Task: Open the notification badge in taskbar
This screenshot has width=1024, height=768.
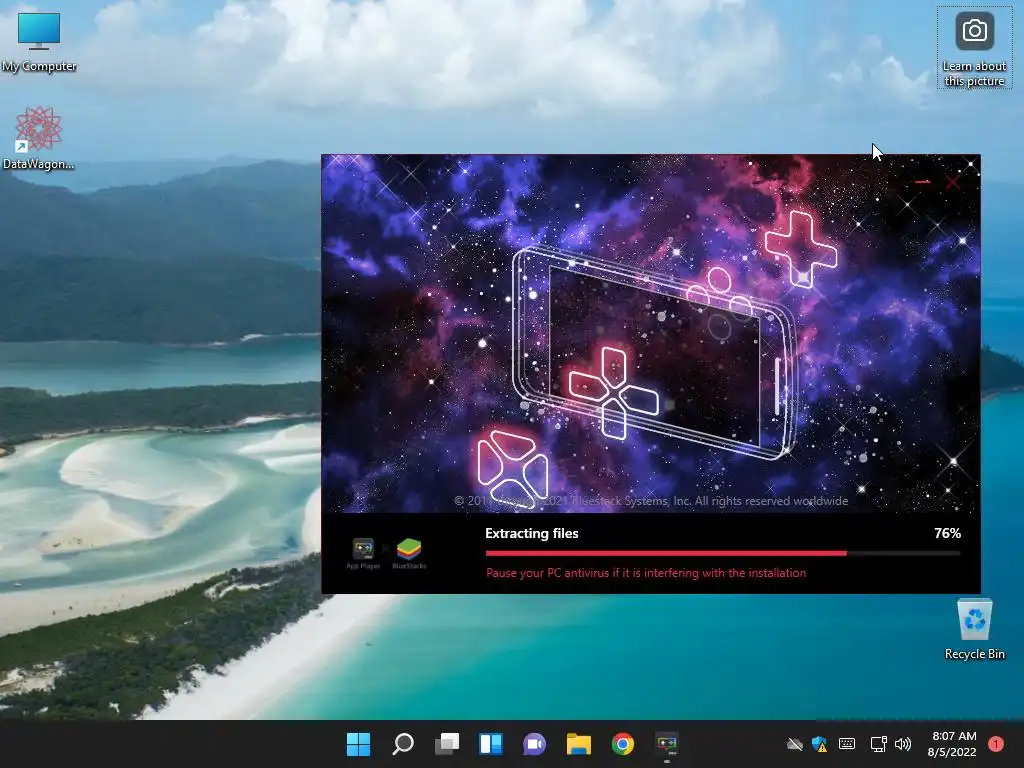Action: click(996, 744)
